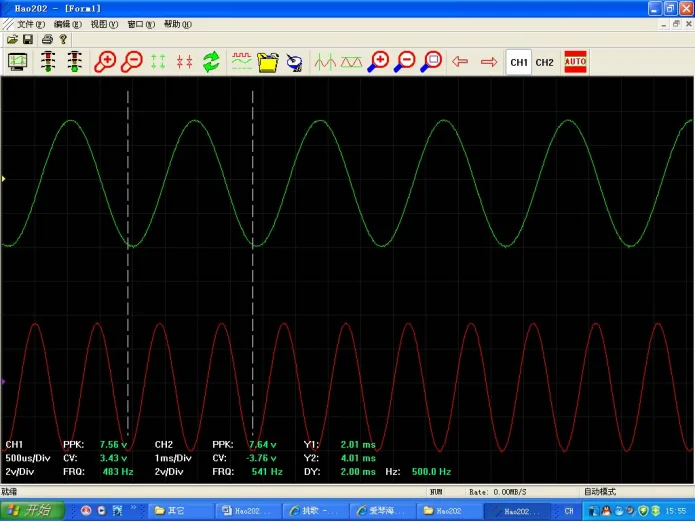Click the printer icon in small toolbar

click(x=47, y=39)
